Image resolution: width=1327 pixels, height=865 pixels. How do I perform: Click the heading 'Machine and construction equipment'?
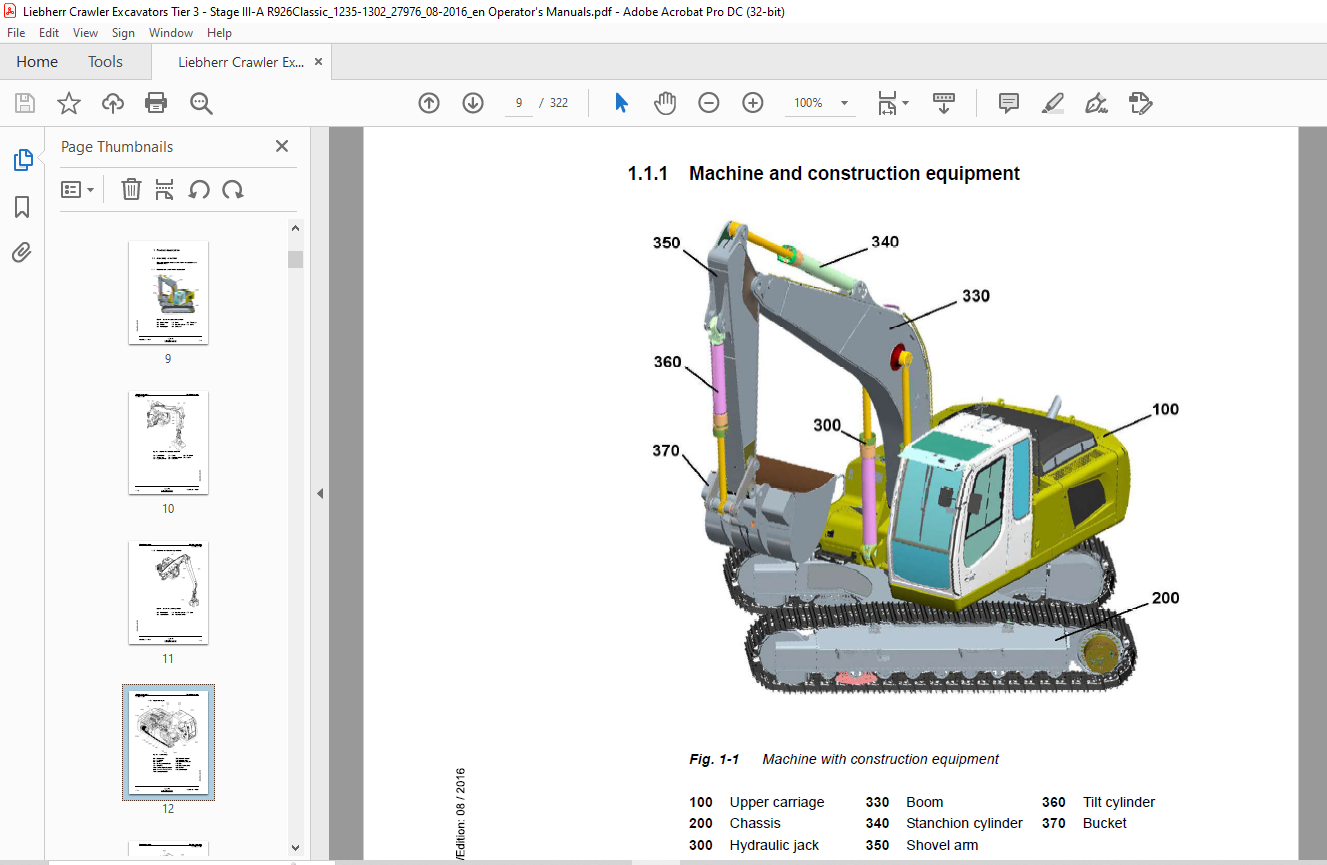(854, 174)
